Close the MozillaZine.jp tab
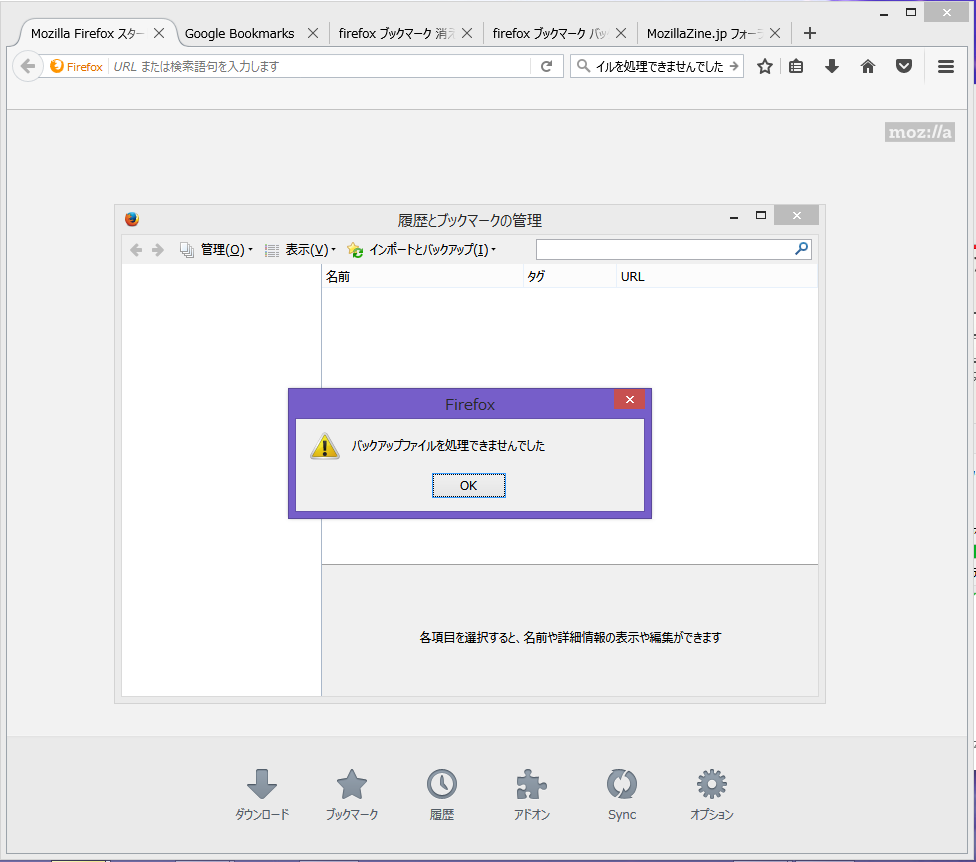Image resolution: width=976 pixels, height=862 pixels. [x=775, y=33]
